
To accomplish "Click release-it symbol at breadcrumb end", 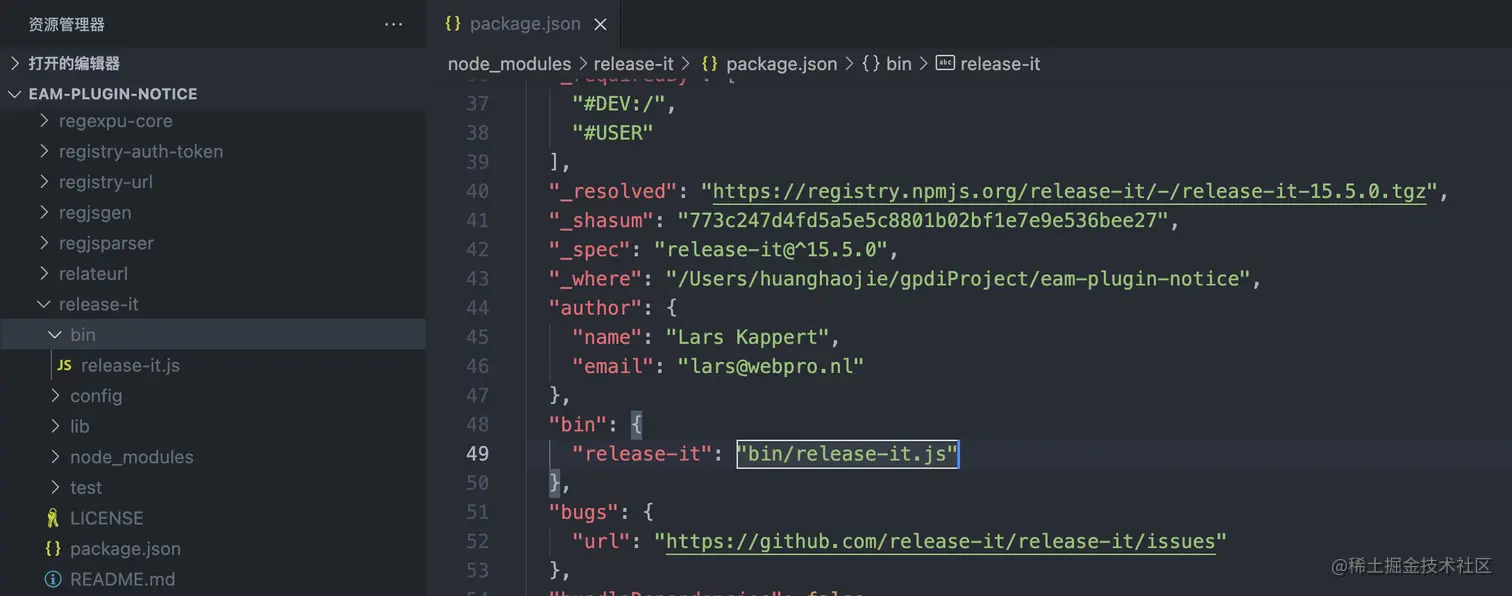I will click(1000, 63).
